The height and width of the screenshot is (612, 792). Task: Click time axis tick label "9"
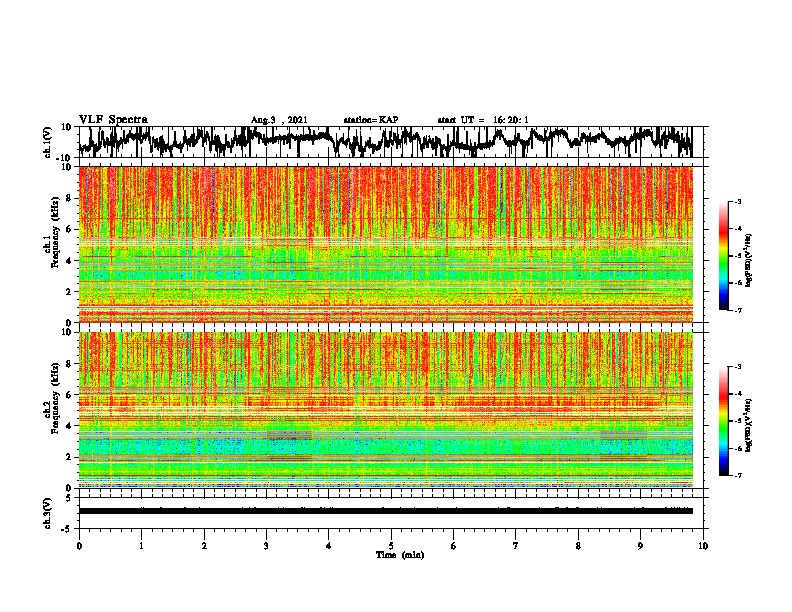[640, 546]
